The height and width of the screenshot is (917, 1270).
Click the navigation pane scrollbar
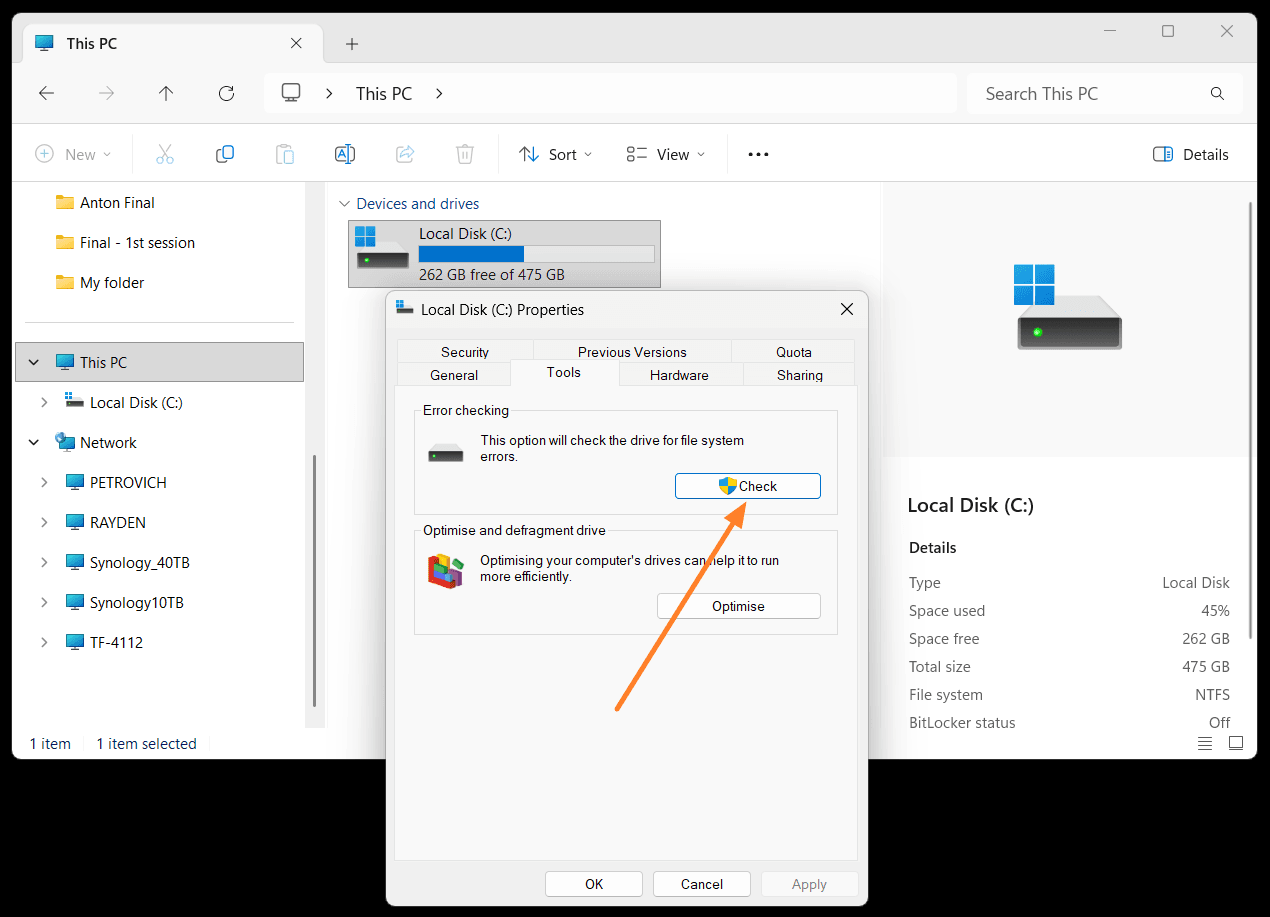314,580
